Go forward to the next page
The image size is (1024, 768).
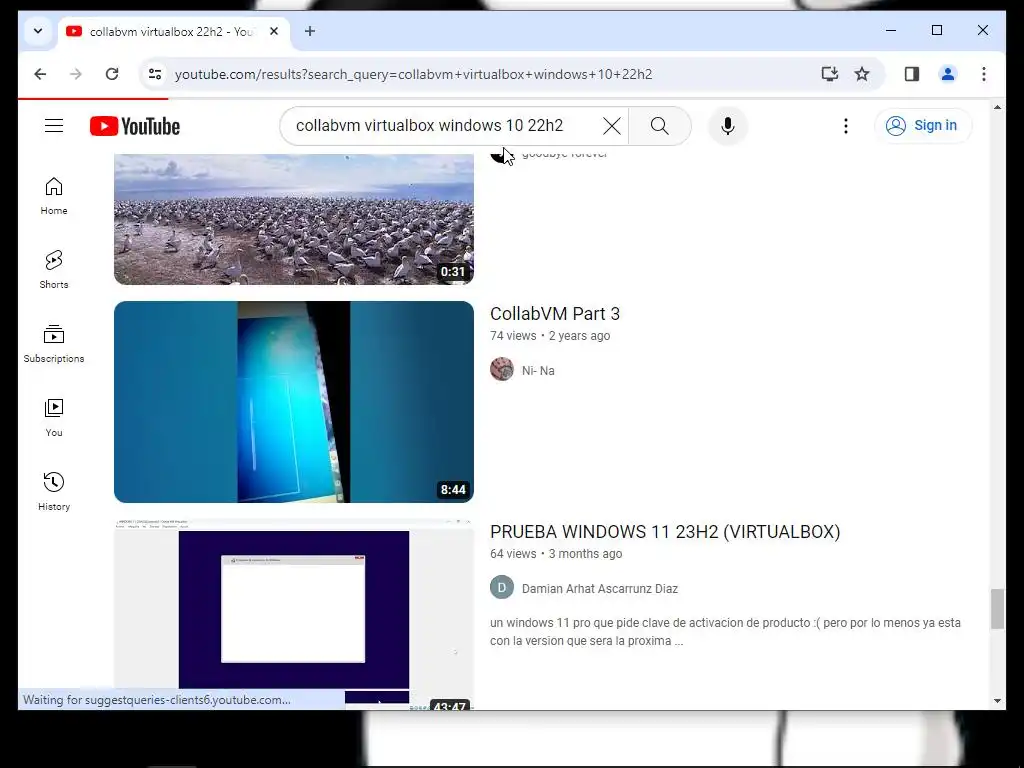coord(76,74)
